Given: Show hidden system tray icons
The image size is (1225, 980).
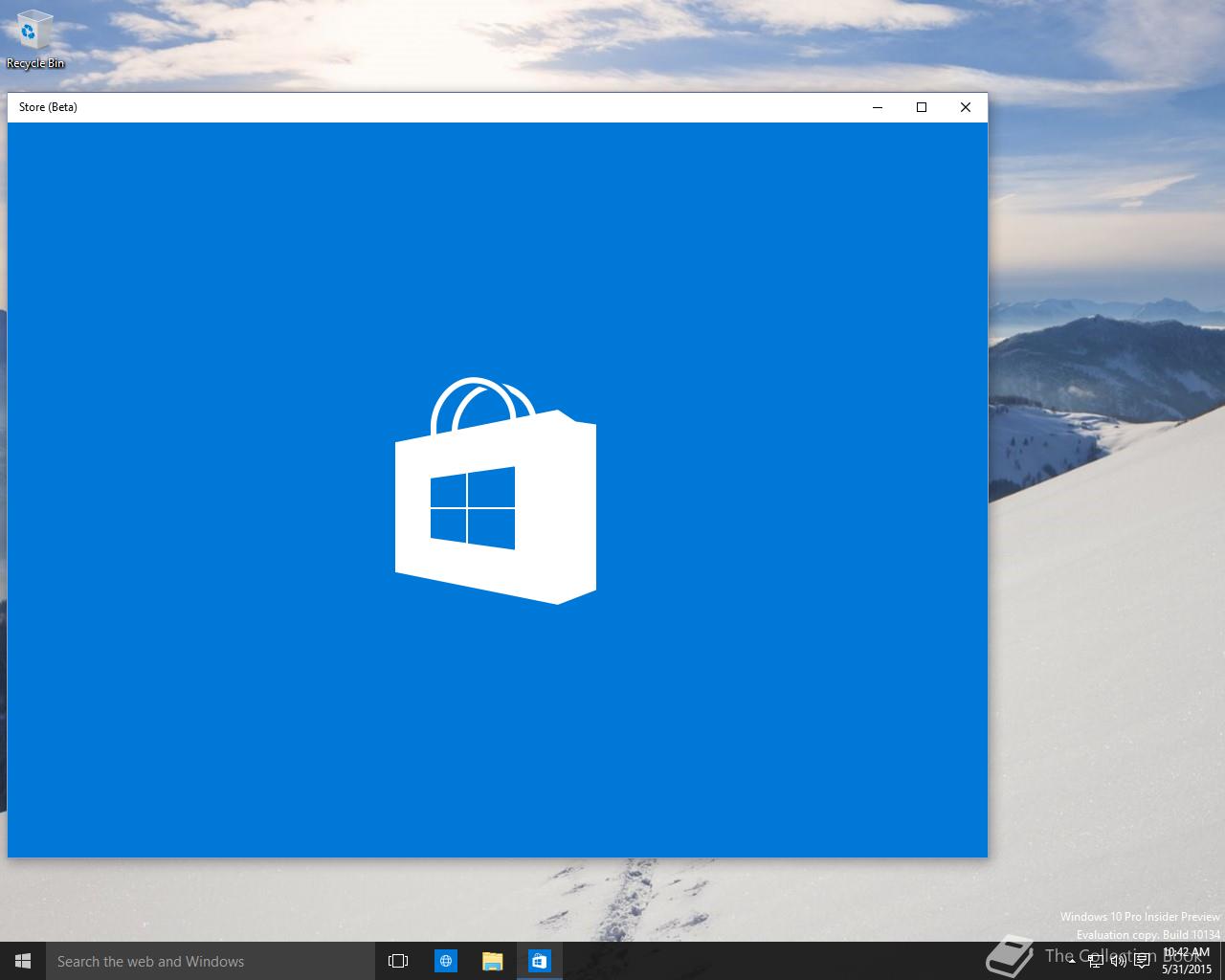Looking at the screenshot, I should point(1071,961).
